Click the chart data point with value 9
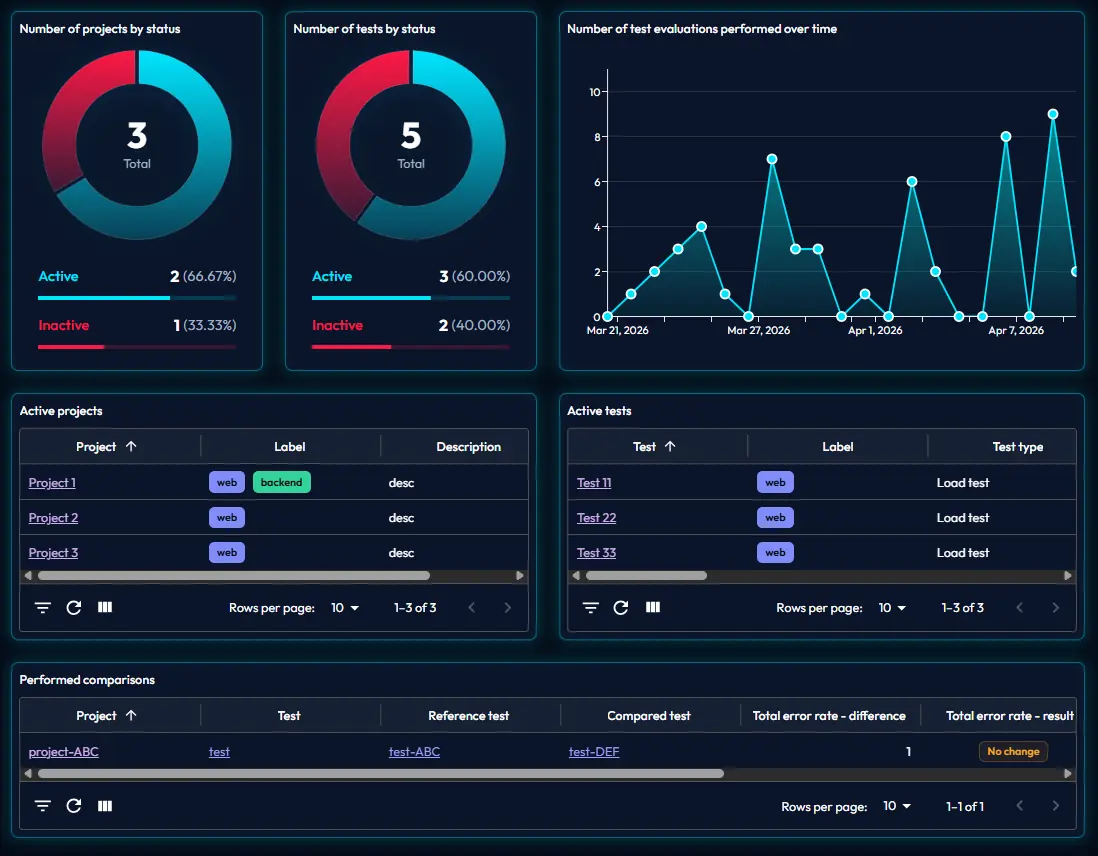Screen dimensions: 1098x856 click(1052, 114)
